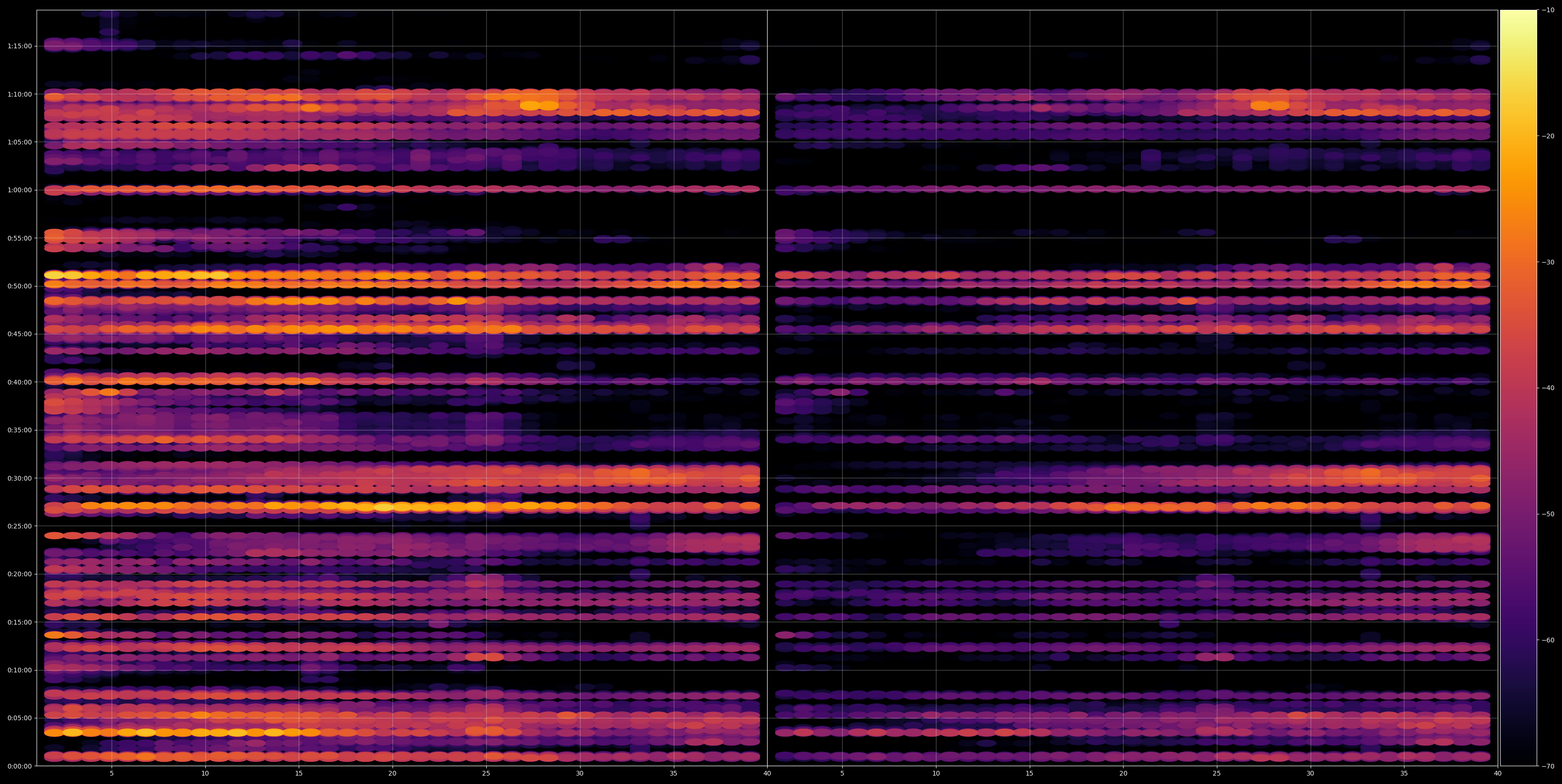Screen dimensions: 1562x784
Task: Click the 0:05:00 time axis label
Action: coord(19,718)
